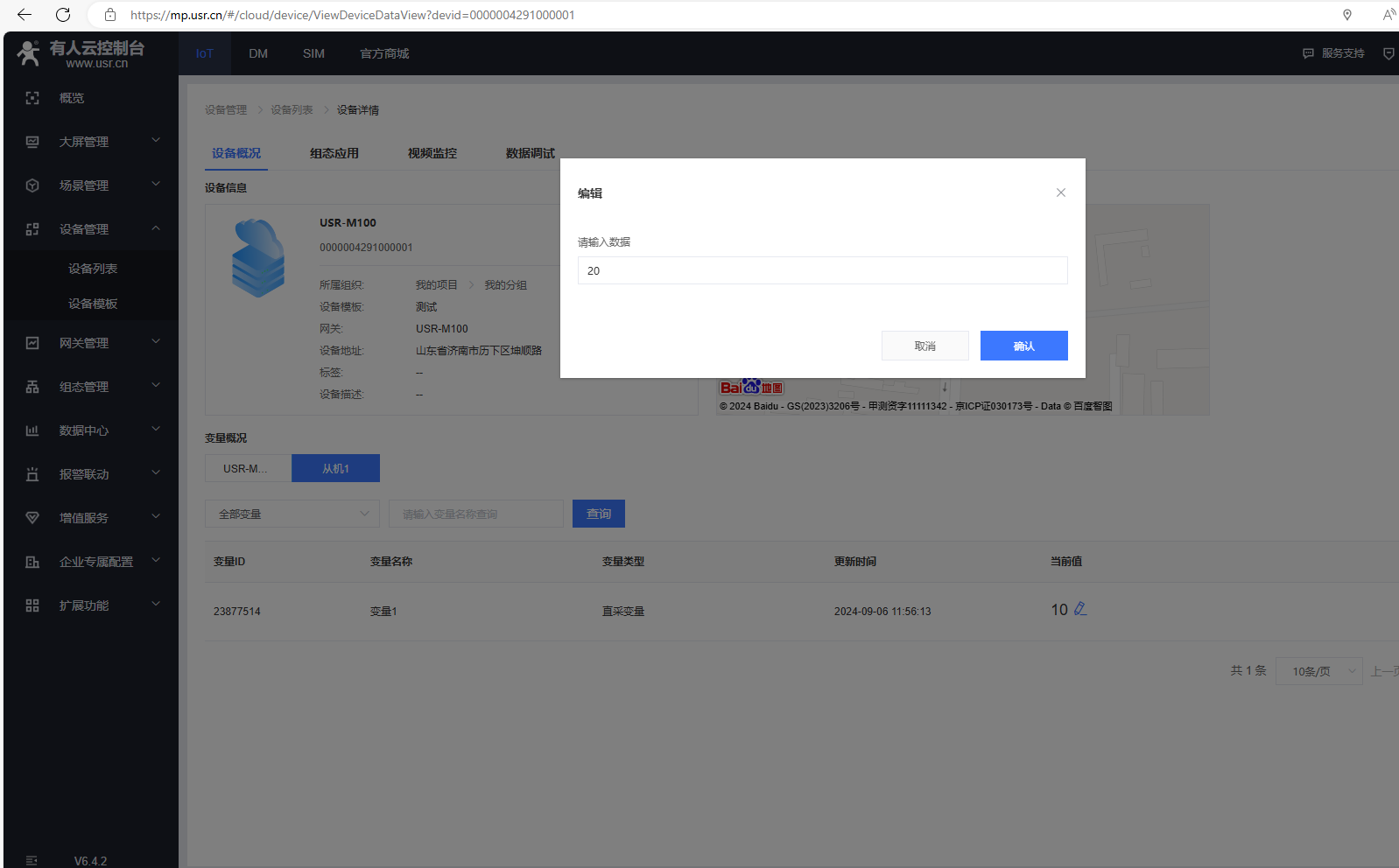The width and height of the screenshot is (1399, 868).
Task: Open 官方商城 in the top navigation
Action: point(384,53)
